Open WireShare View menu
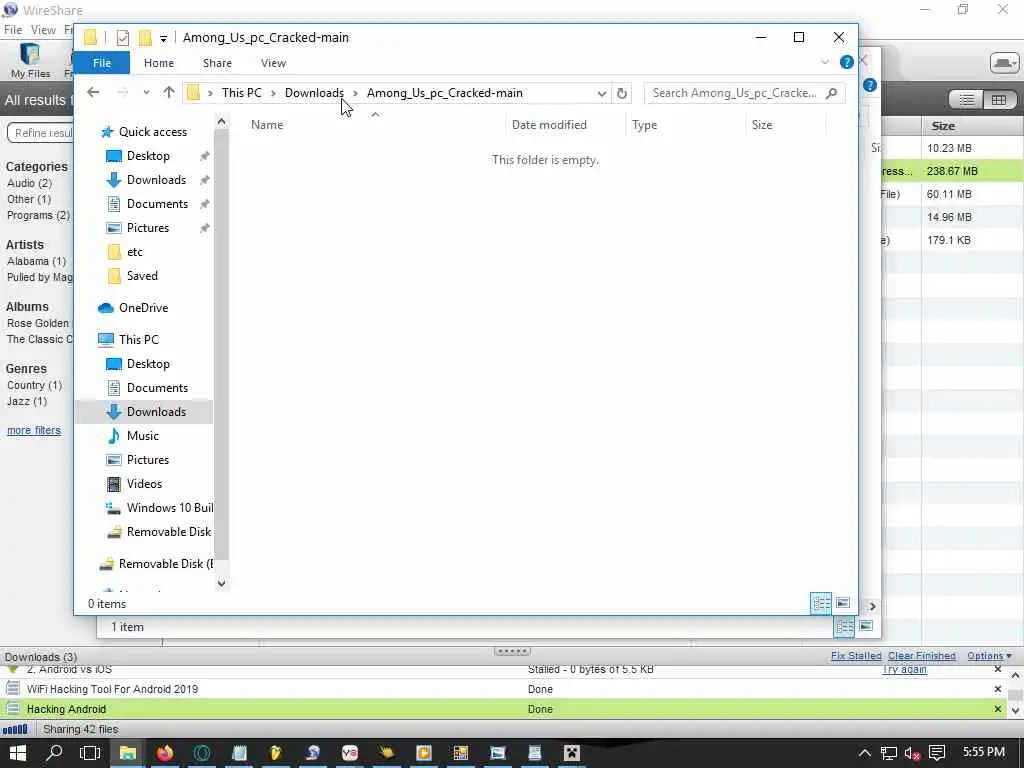This screenshot has width=1024, height=768. point(43,29)
